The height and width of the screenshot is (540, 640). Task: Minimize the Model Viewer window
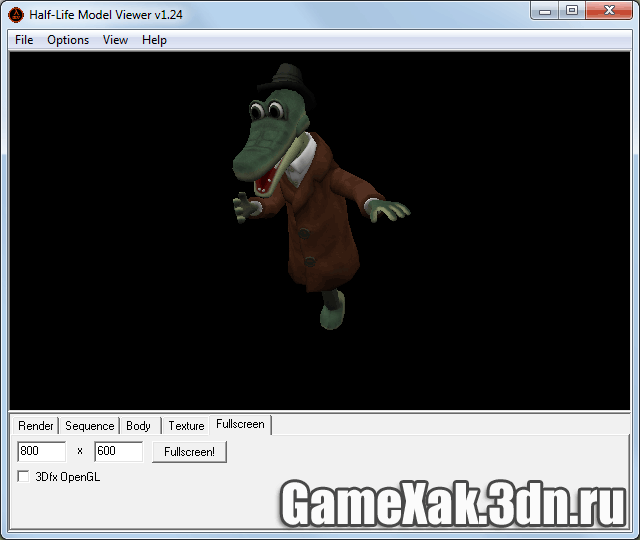tap(545, 11)
